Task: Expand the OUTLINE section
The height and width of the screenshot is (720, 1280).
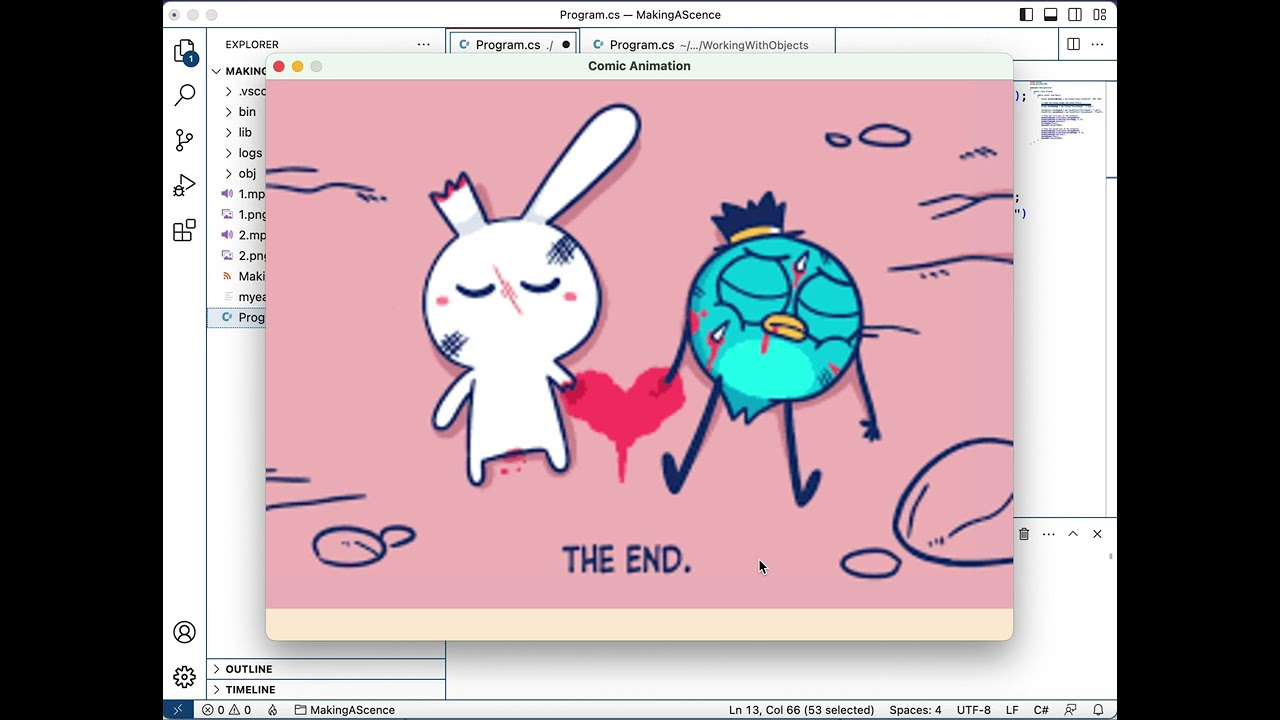Action: (326, 669)
